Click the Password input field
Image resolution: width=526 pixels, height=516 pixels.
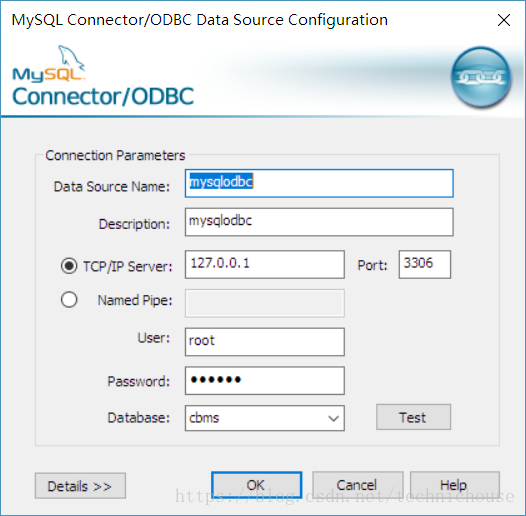(x=265, y=381)
